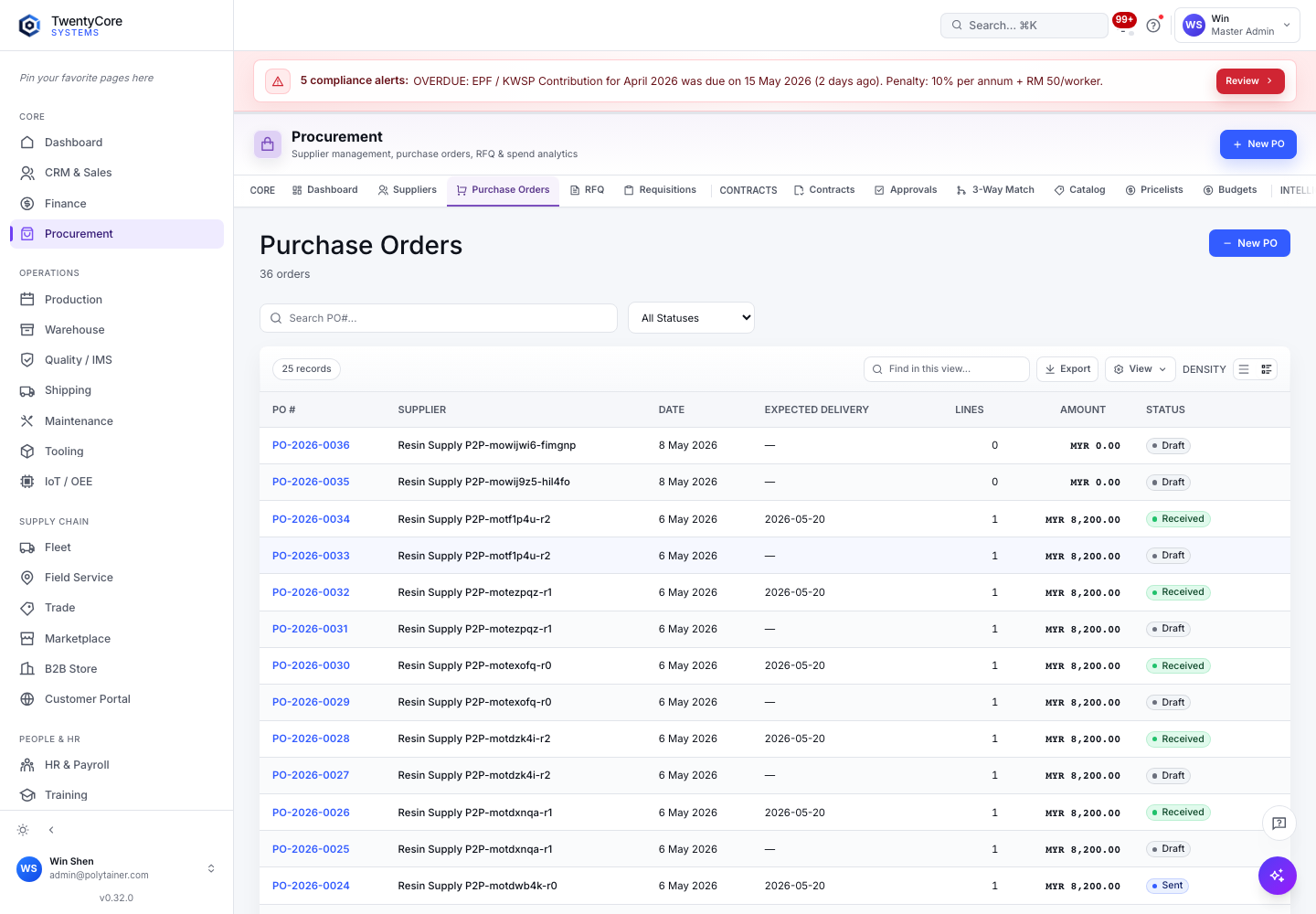The width and height of the screenshot is (1316, 914).
Task: Switch to the RFQ tab
Action: tap(587, 190)
